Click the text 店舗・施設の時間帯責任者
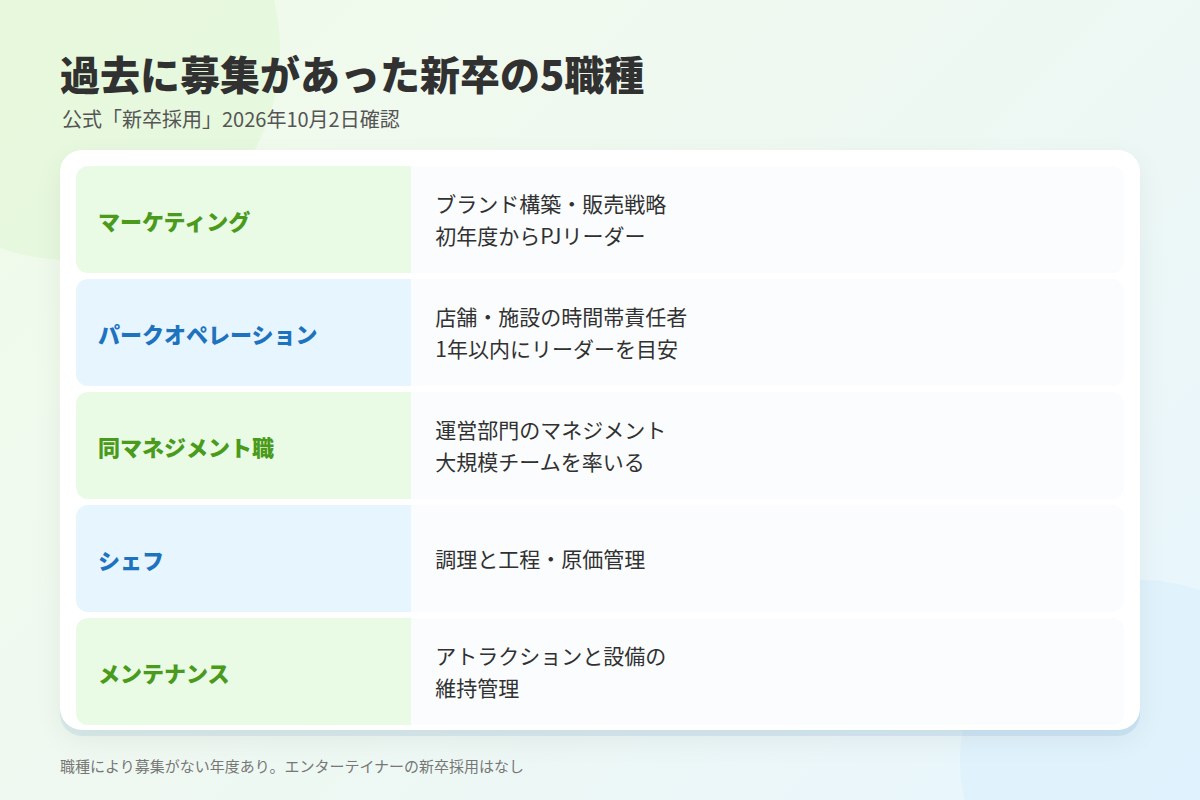This screenshot has width=1200, height=800. tap(561, 318)
